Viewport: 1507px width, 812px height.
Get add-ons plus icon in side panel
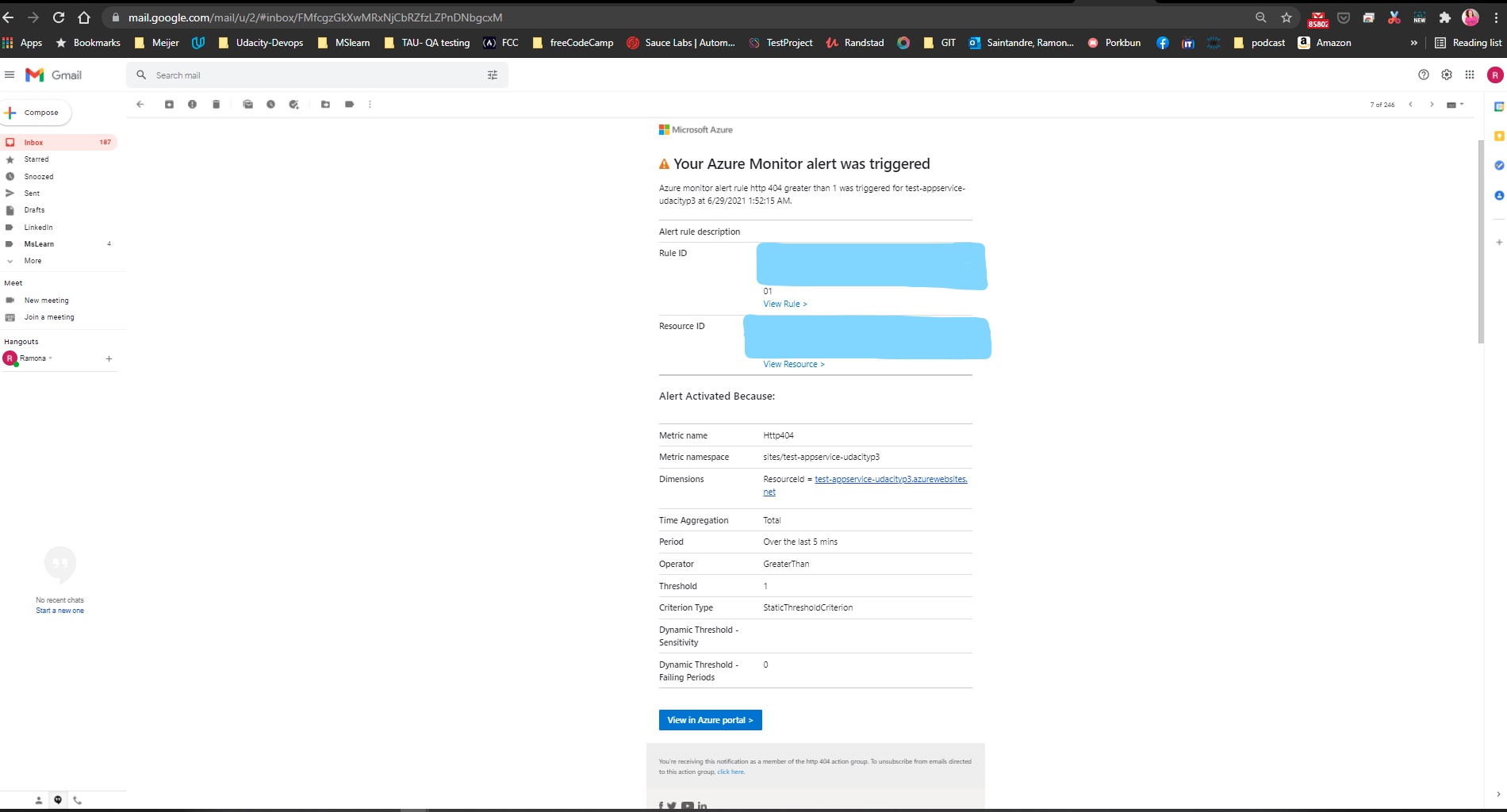(1499, 243)
